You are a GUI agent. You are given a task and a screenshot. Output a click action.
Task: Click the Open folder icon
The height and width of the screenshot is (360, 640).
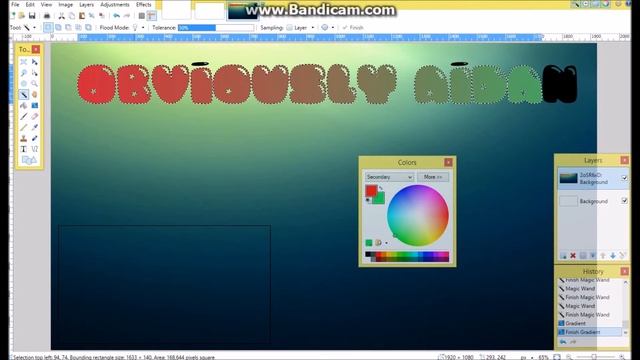(22, 16)
